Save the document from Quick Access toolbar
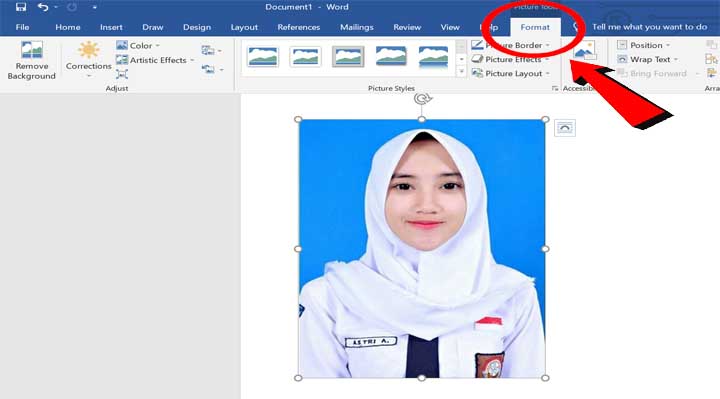Viewport: 720px width, 399px height. pos(21,7)
